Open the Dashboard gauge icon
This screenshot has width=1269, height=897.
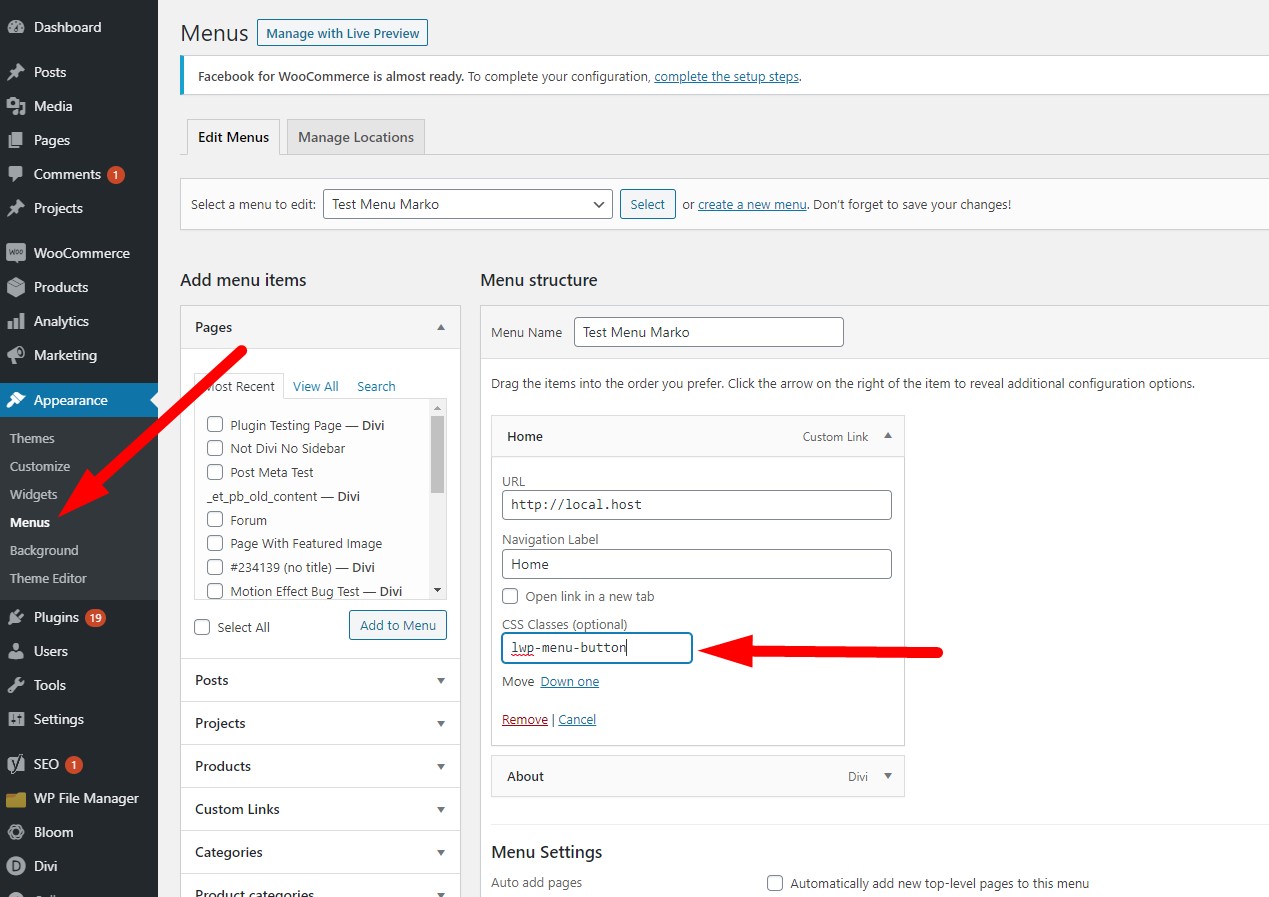16,27
